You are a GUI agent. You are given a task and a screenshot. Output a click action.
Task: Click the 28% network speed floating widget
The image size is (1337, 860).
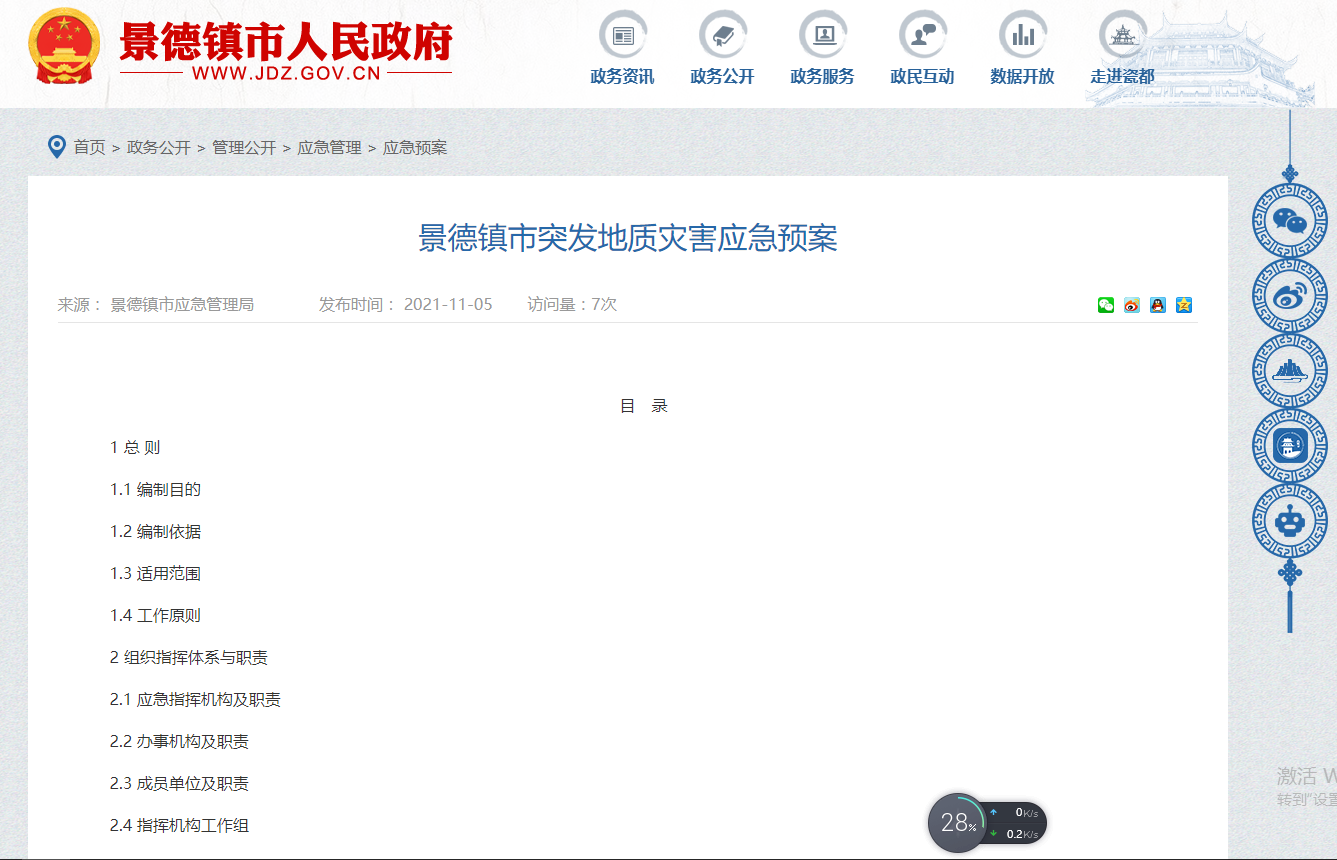pyautogui.click(x=957, y=823)
